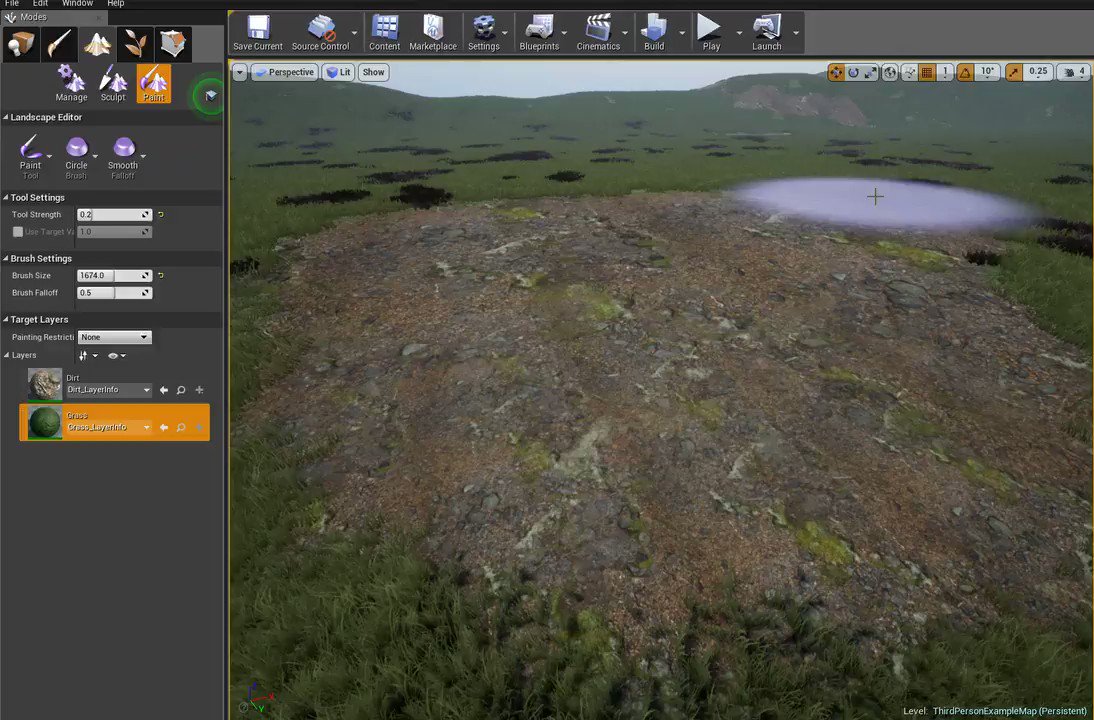Viewport: 1094px width, 720px height.
Task: Open rotation snap angle 10° dropdown
Action: (987, 72)
